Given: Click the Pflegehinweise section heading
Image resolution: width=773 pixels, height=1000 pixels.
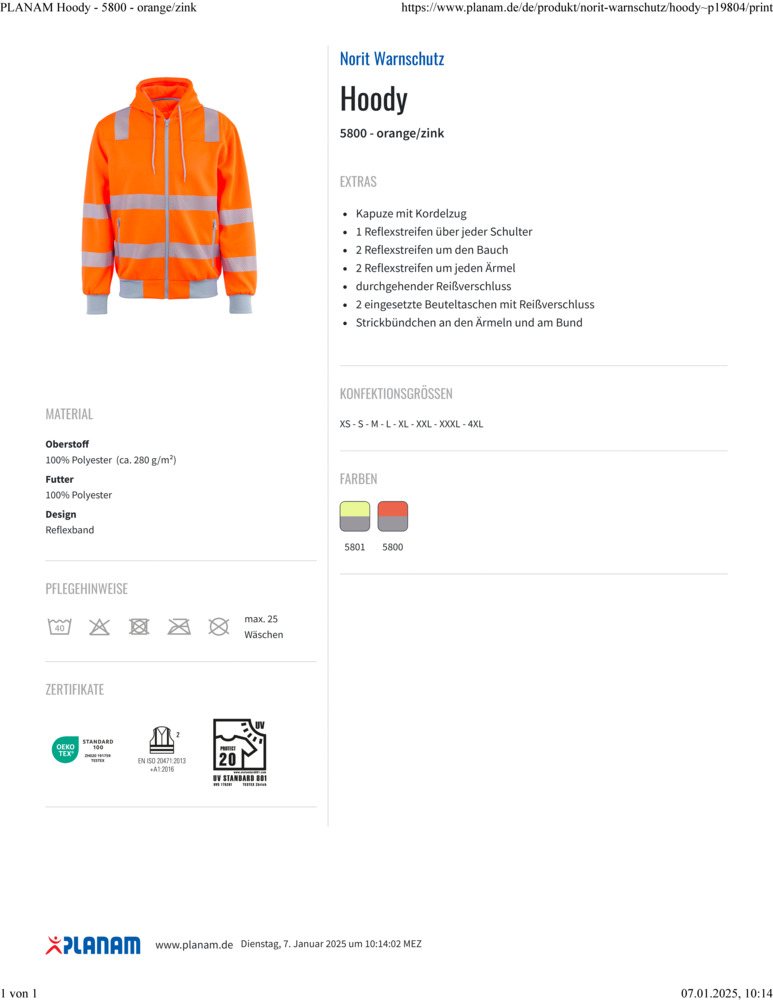Looking at the screenshot, I should [x=87, y=589].
